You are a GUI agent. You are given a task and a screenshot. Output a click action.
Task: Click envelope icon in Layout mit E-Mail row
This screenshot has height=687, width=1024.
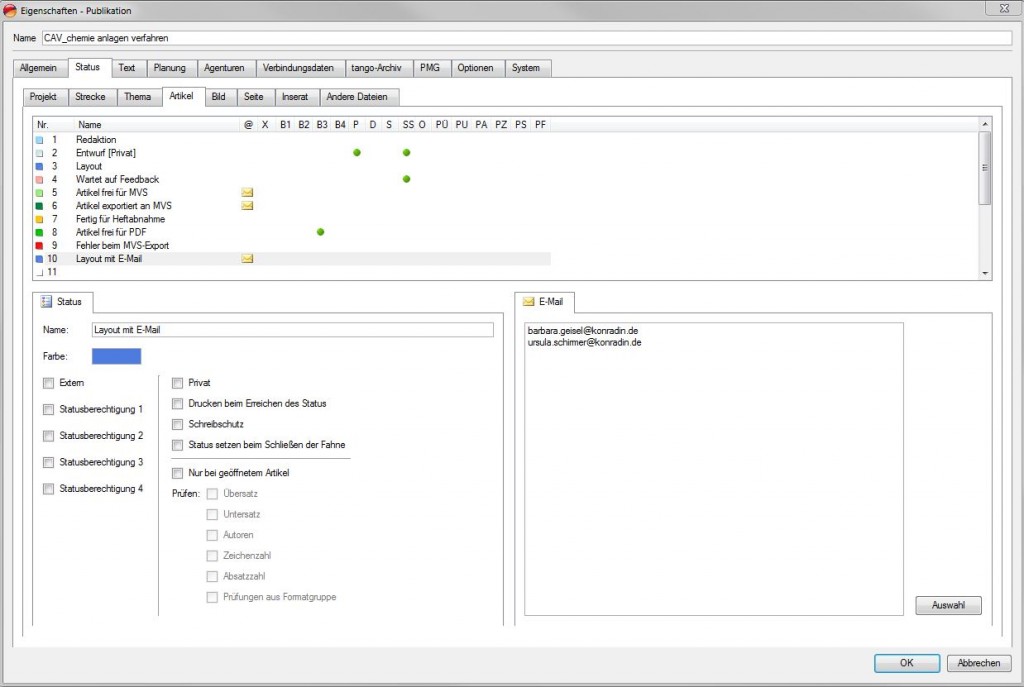pos(248,258)
